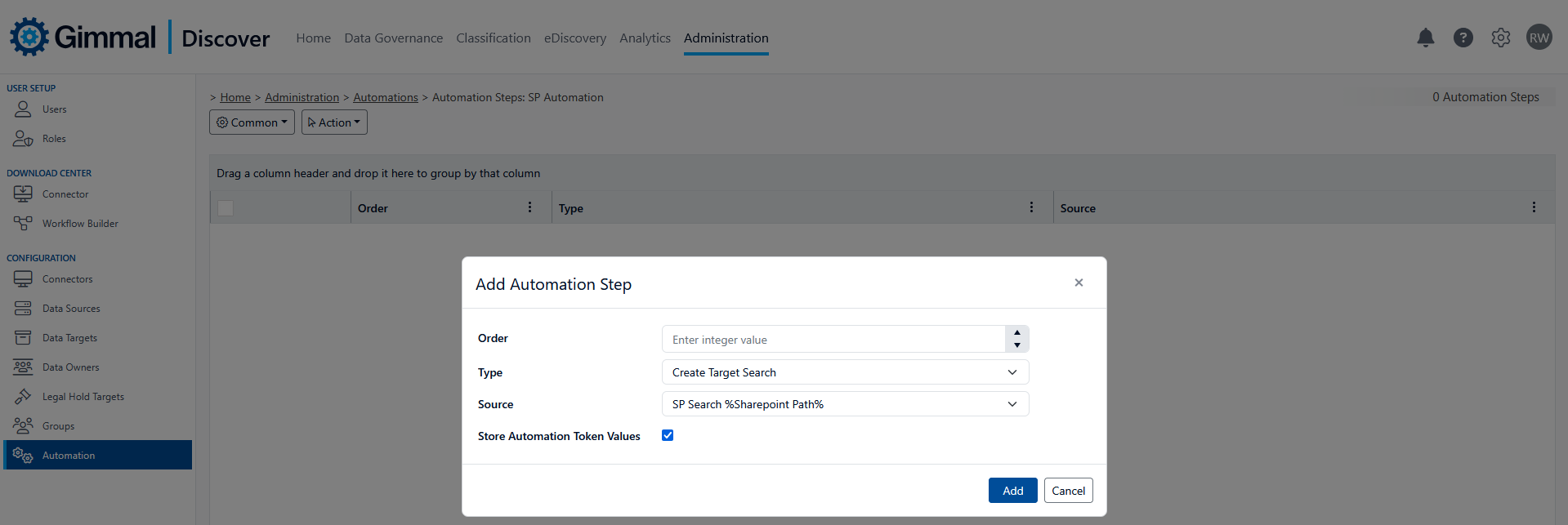
Task: Follow the Automations breadcrumb link
Action: coord(385,97)
